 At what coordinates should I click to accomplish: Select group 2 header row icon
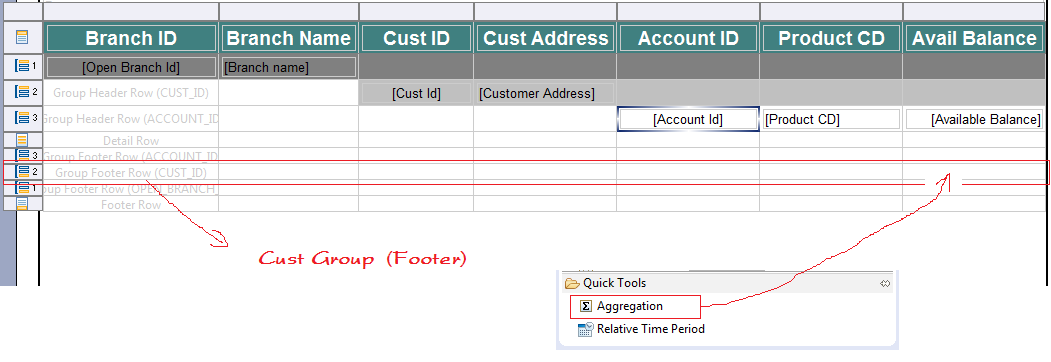[22, 93]
